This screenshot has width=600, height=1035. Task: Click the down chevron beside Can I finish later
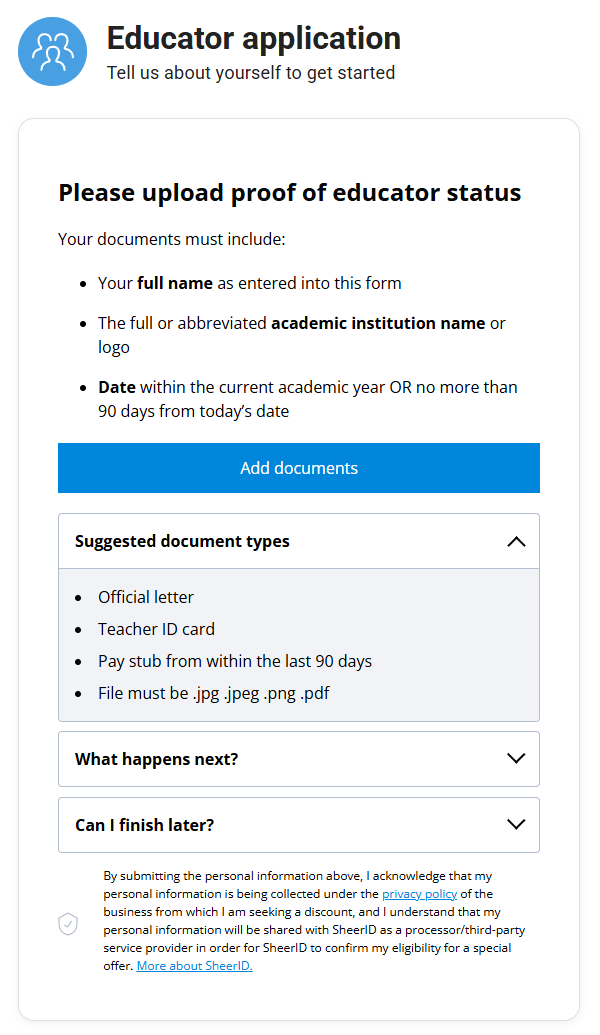(x=516, y=825)
